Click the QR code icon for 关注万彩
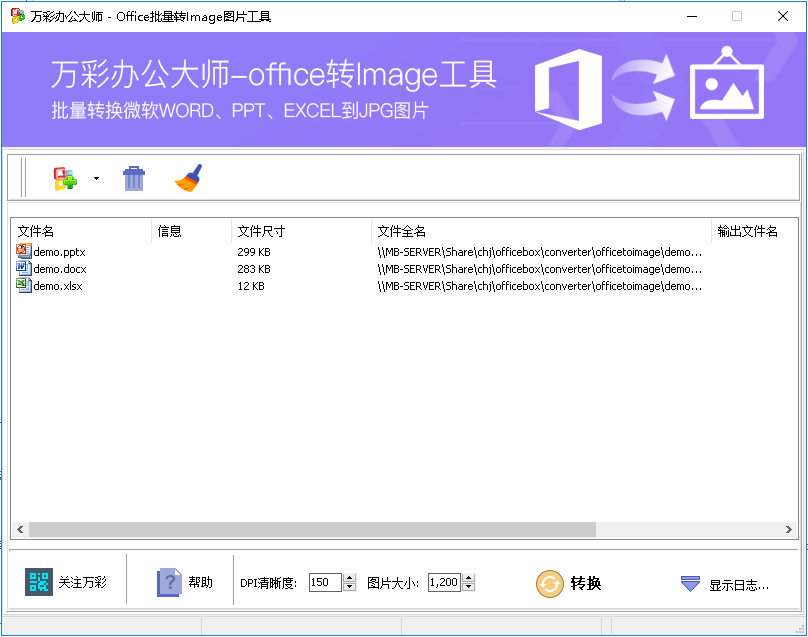Viewport: 808px width, 637px height. click(x=39, y=582)
